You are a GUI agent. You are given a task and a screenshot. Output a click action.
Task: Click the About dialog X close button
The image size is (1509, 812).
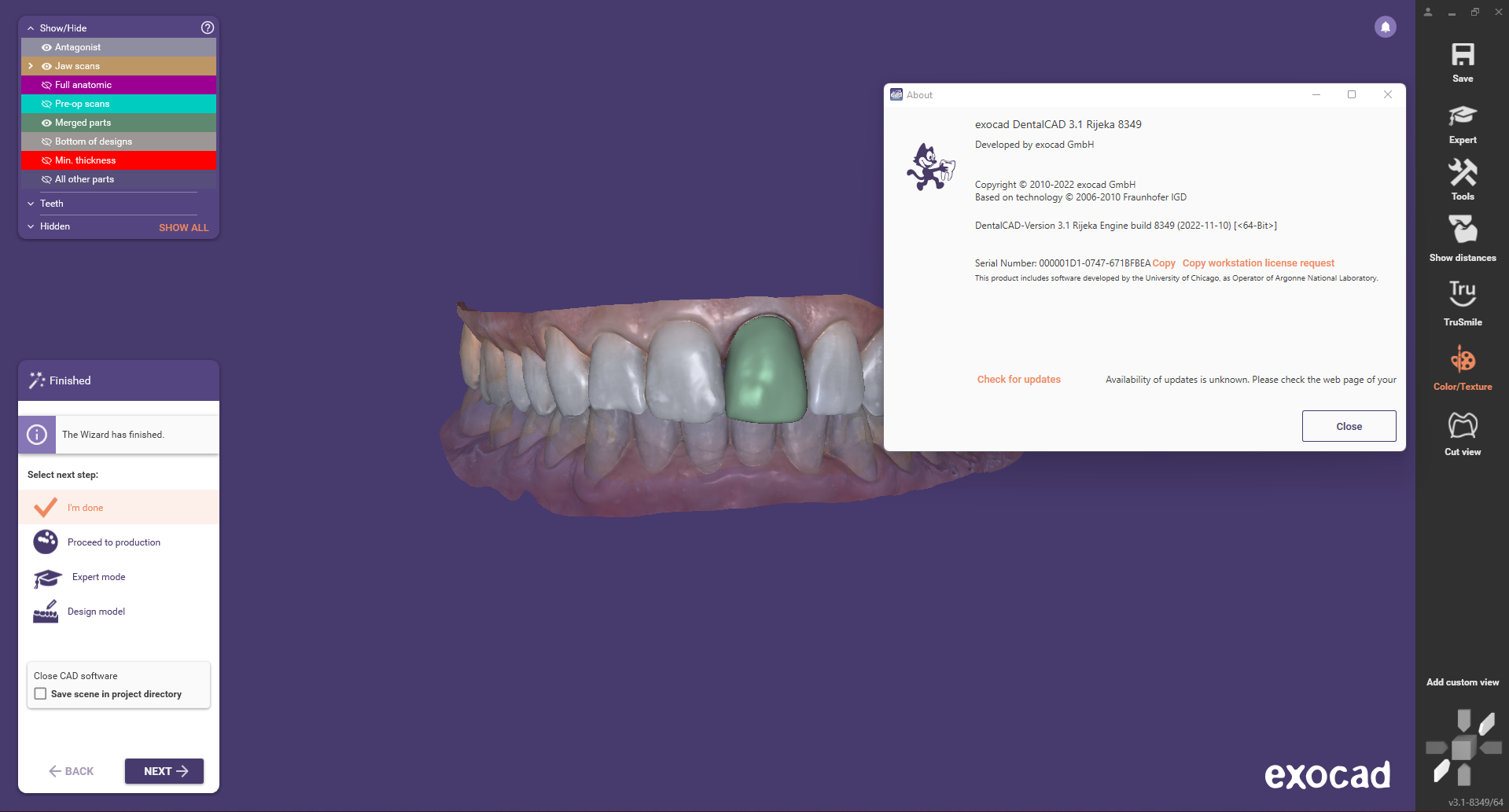click(x=1388, y=94)
